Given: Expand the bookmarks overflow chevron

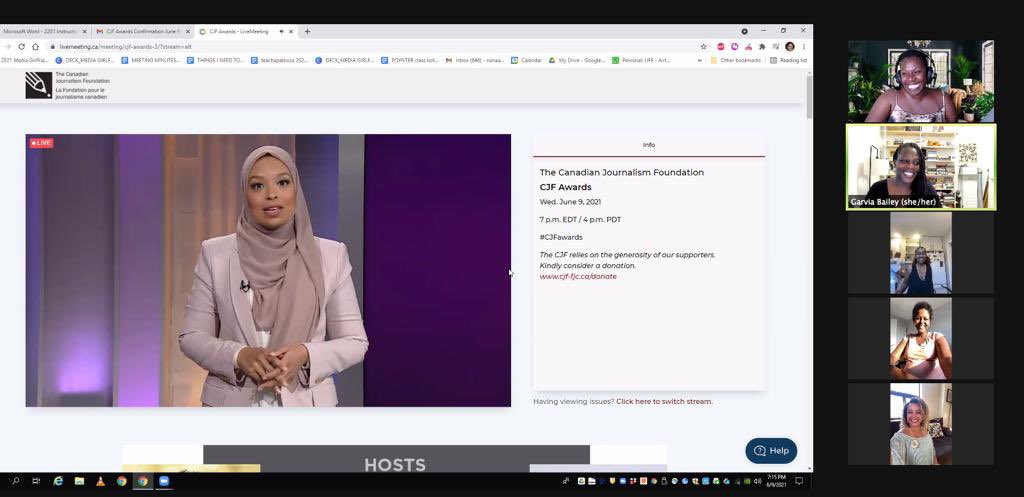Looking at the screenshot, I should 699,60.
